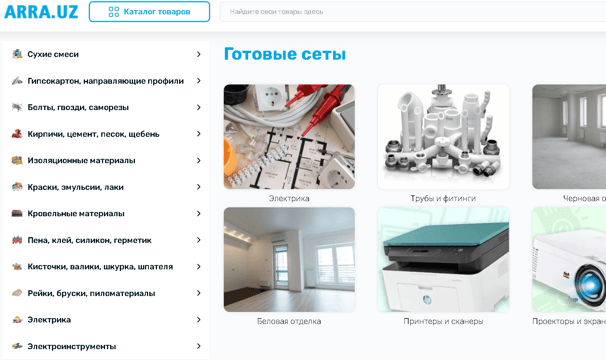Select Гипсокартон, направляющие профили label
Screen dimensions: 606x360
click(106, 81)
